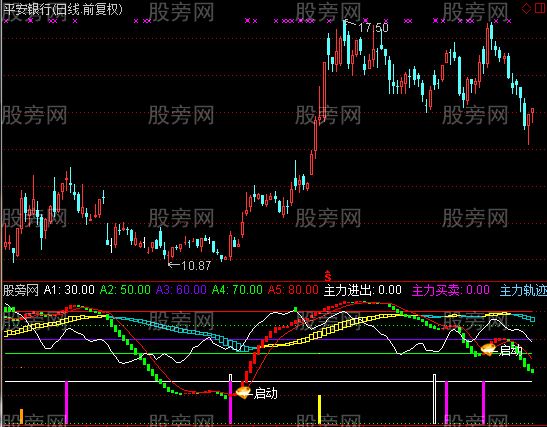Click the 10.87 low price label

coord(196,266)
